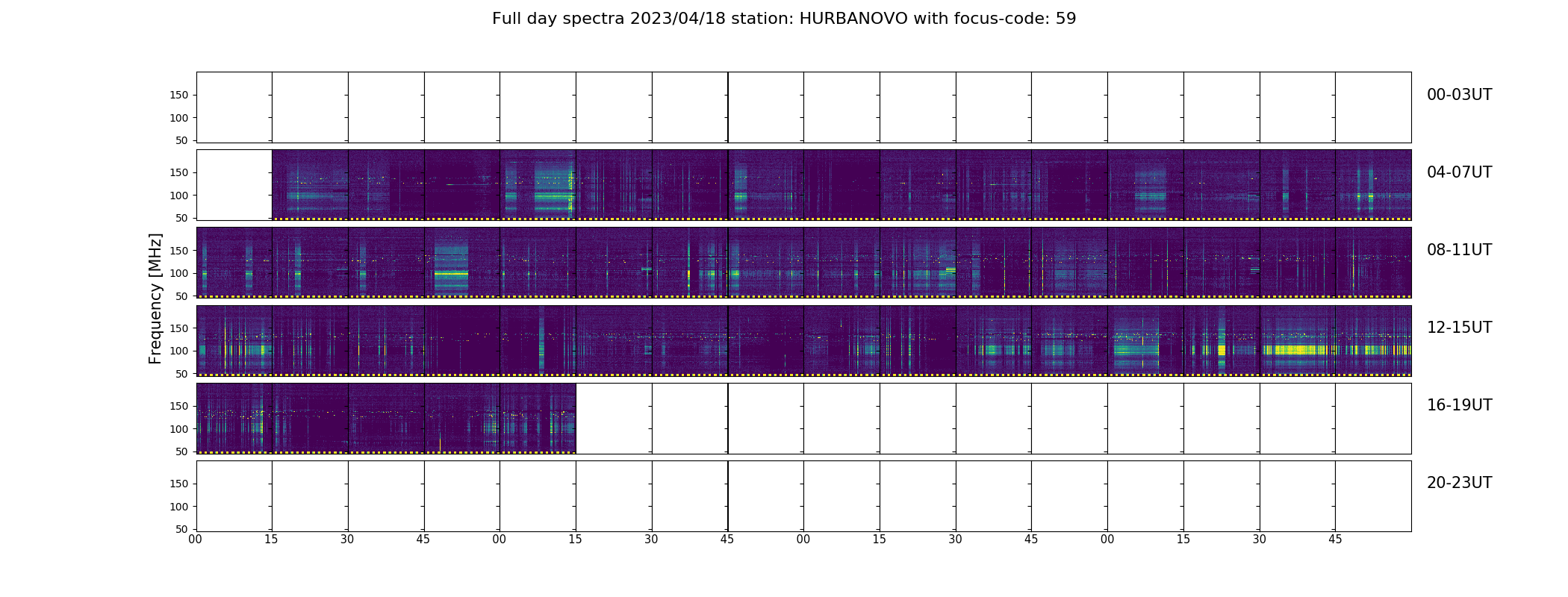The height and width of the screenshot is (597, 1568).
Task: Click the 50 tick in the 12-15UT row
Action: [182, 374]
